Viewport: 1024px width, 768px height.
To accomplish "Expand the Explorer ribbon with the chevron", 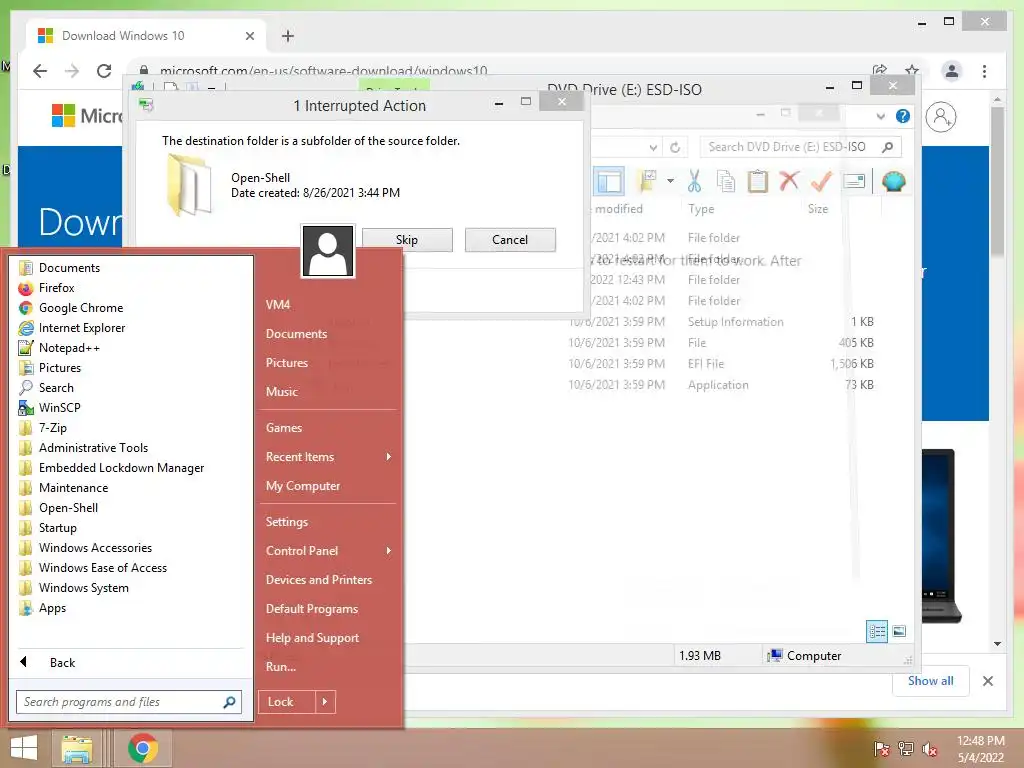I will pyautogui.click(x=880, y=116).
